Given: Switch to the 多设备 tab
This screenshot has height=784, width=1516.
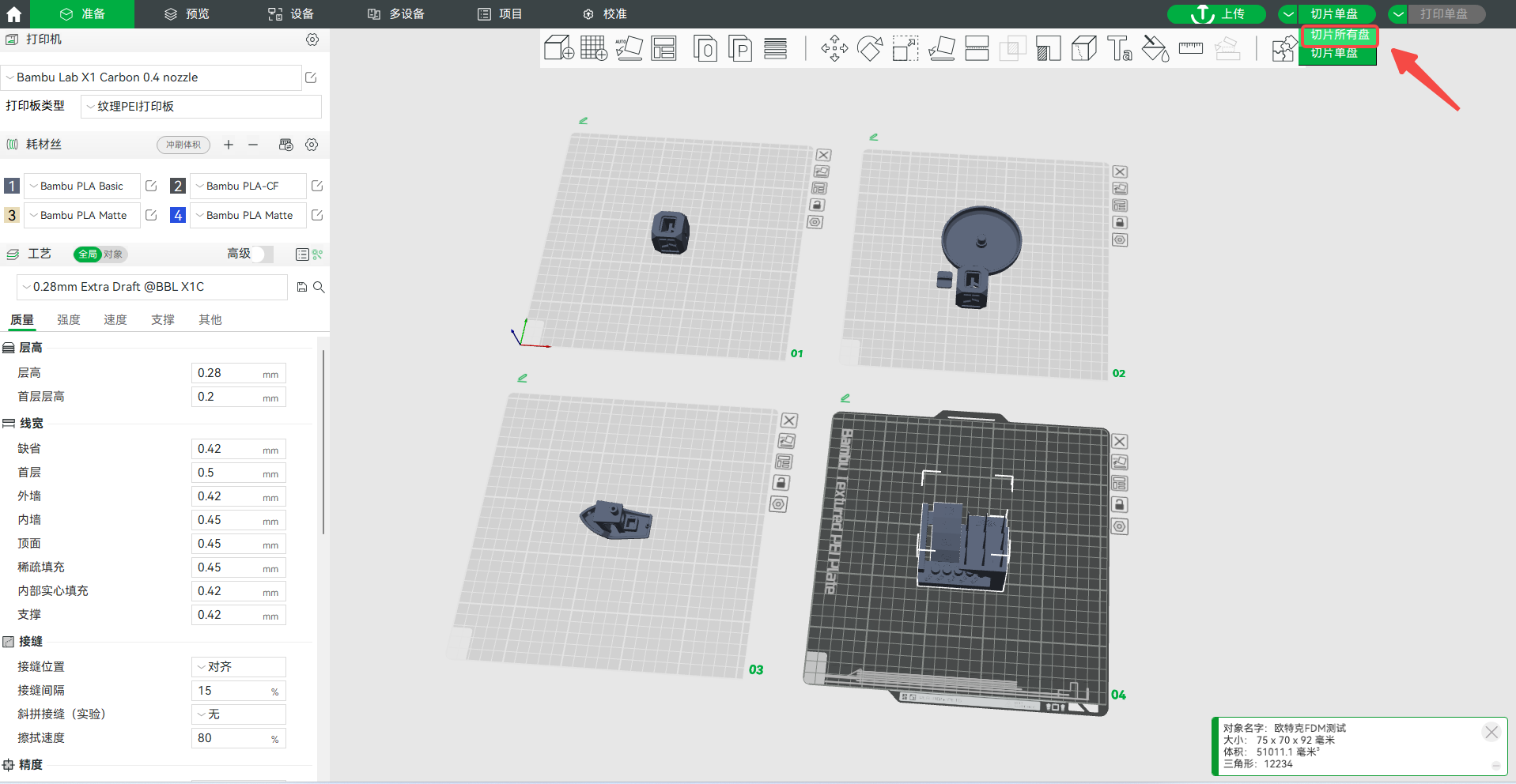Looking at the screenshot, I should click(x=395, y=14).
